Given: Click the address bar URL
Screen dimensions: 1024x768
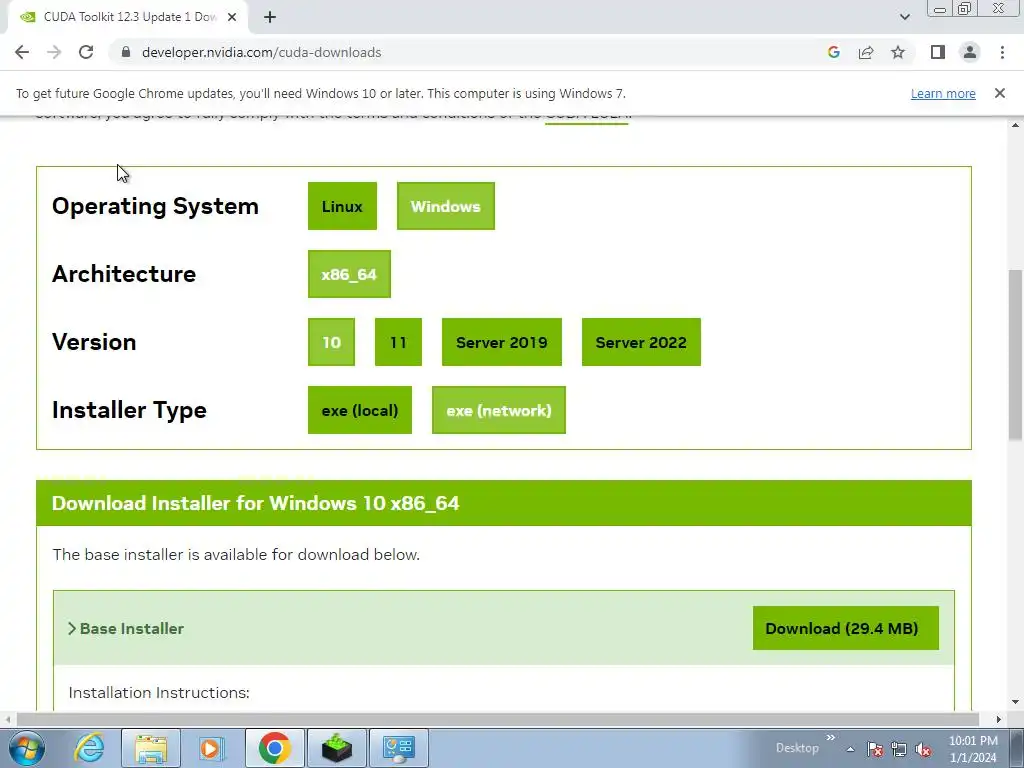Looking at the screenshot, I should point(261,52).
